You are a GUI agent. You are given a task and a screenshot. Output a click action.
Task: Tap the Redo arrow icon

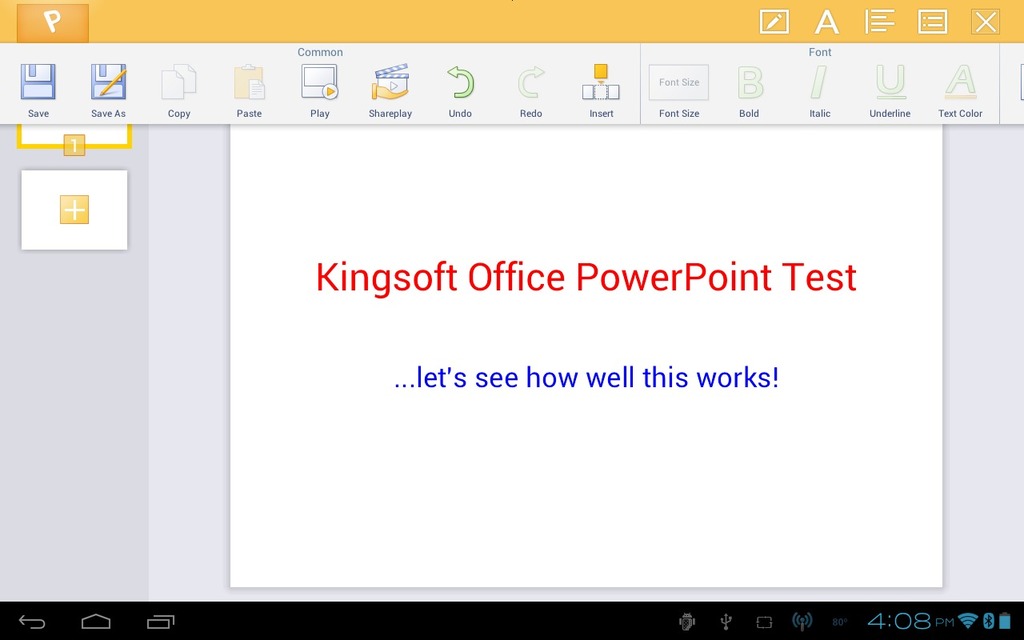pos(531,82)
